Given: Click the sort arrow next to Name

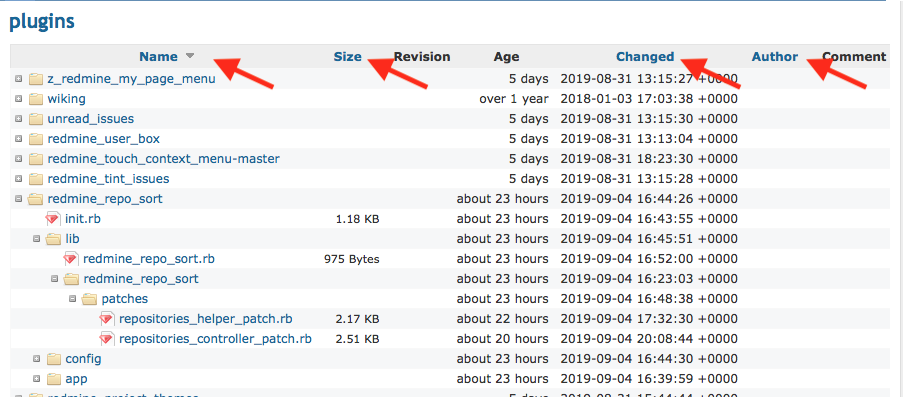Looking at the screenshot, I should [x=190, y=56].
